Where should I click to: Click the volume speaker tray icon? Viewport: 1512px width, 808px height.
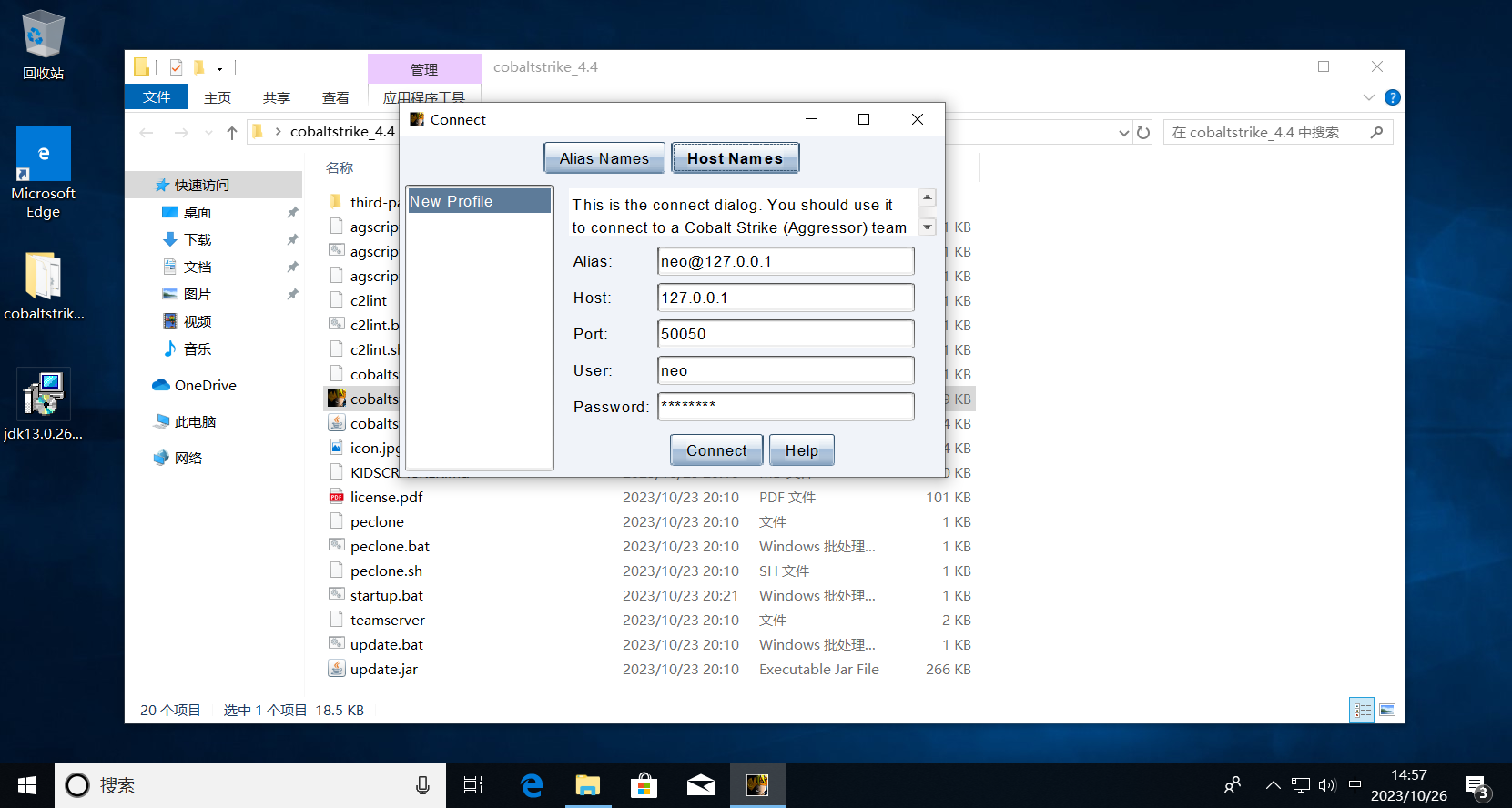tap(1327, 785)
